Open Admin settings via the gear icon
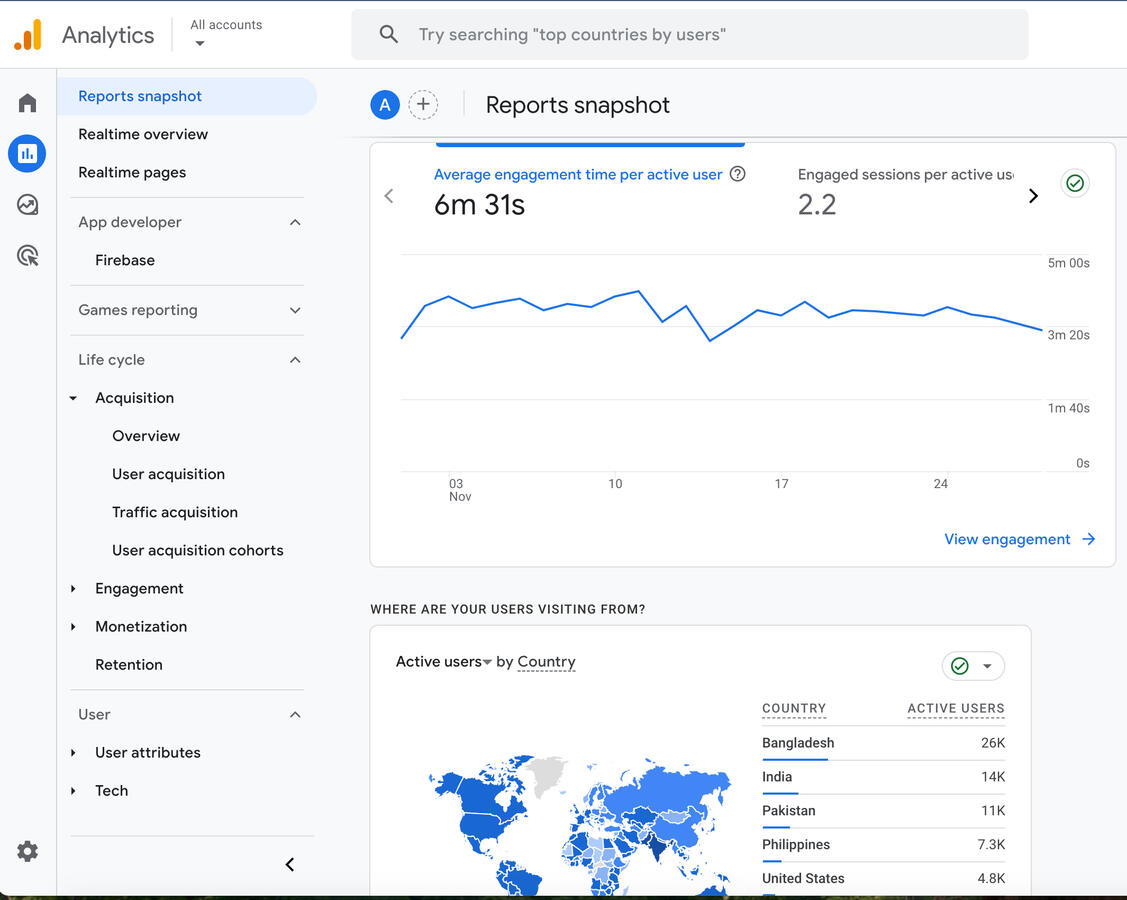The image size is (1127, 900). click(x=27, y=851)
